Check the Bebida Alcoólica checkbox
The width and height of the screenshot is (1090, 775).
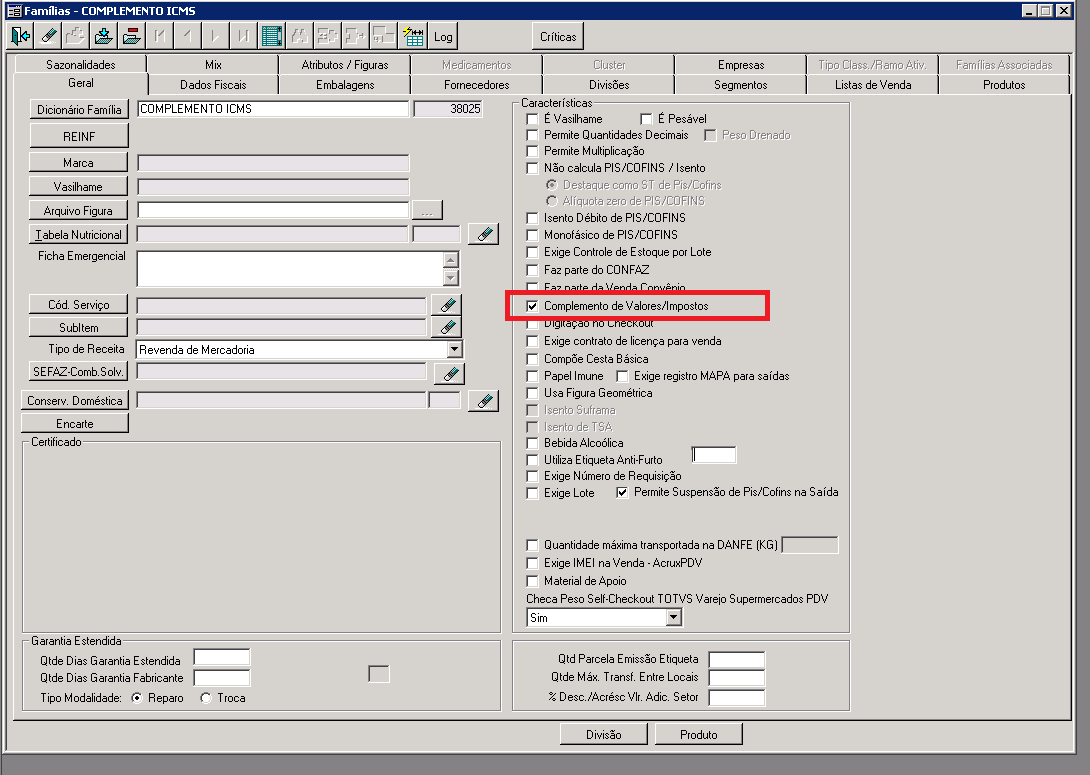click(532, 443)
